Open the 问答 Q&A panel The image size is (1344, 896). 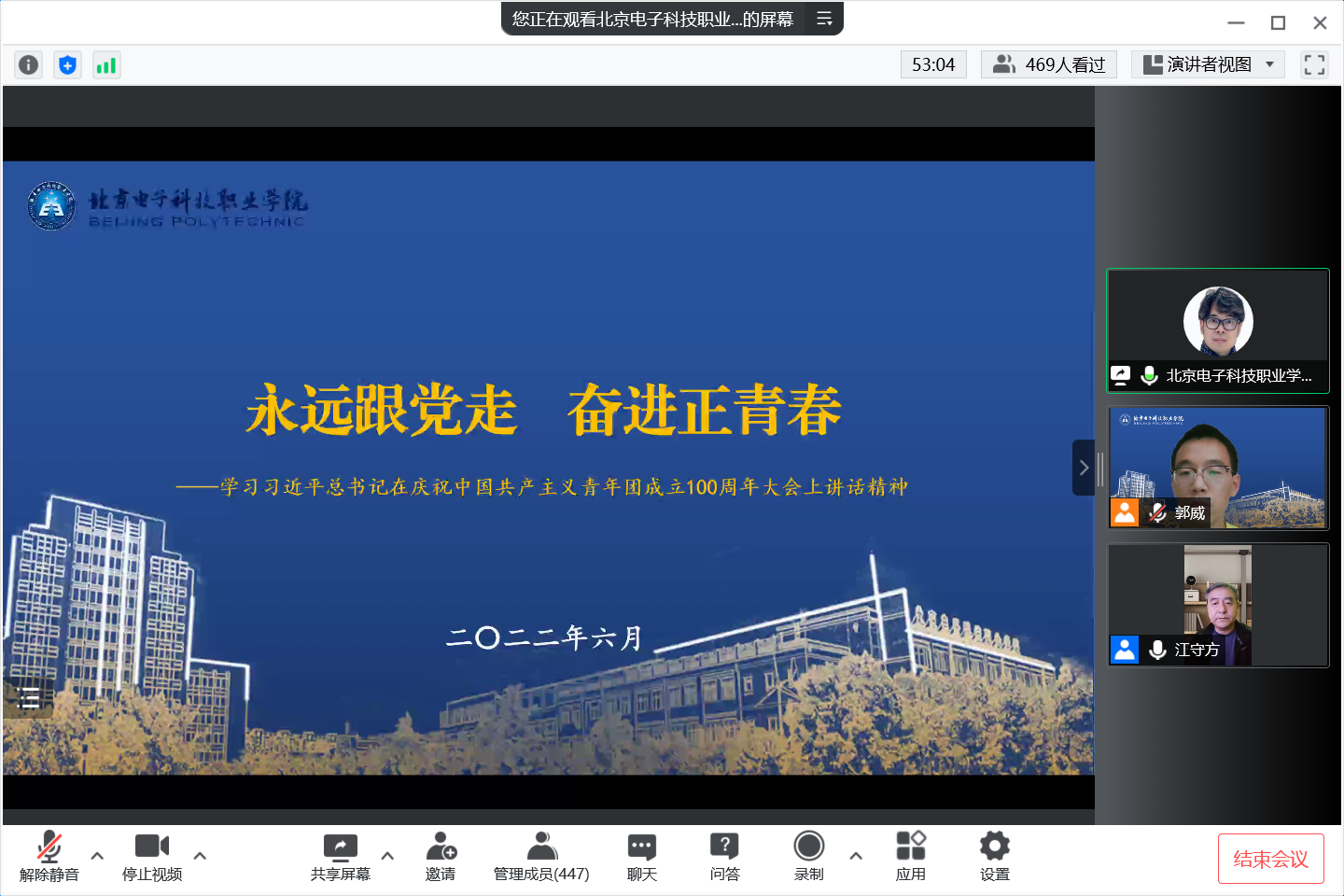pyautogui.click(x=724, y=855)
